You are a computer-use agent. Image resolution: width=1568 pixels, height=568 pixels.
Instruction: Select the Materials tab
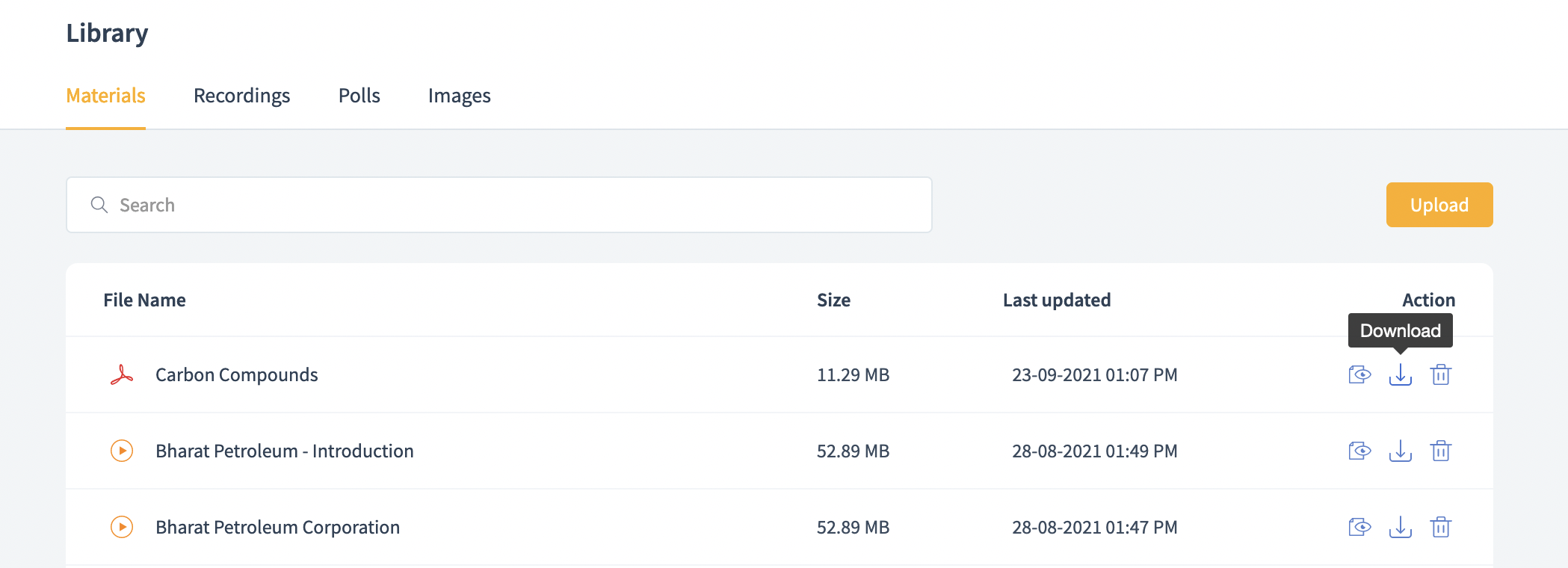point(105,96)
